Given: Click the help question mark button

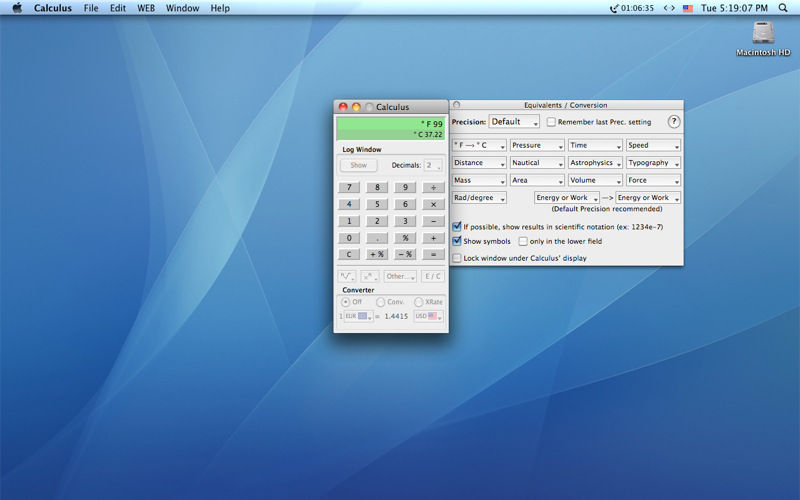Looking at the screenshot, I should click(x=673, y=121).
